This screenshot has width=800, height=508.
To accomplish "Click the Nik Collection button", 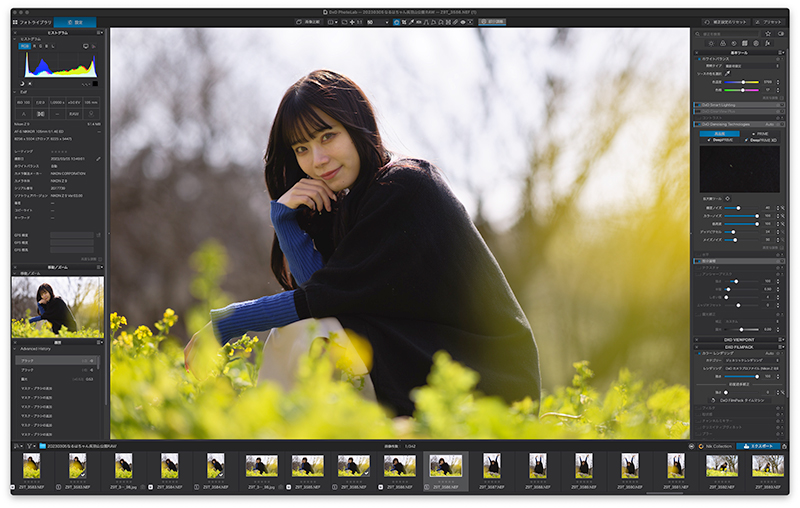I will click(715, 446).
